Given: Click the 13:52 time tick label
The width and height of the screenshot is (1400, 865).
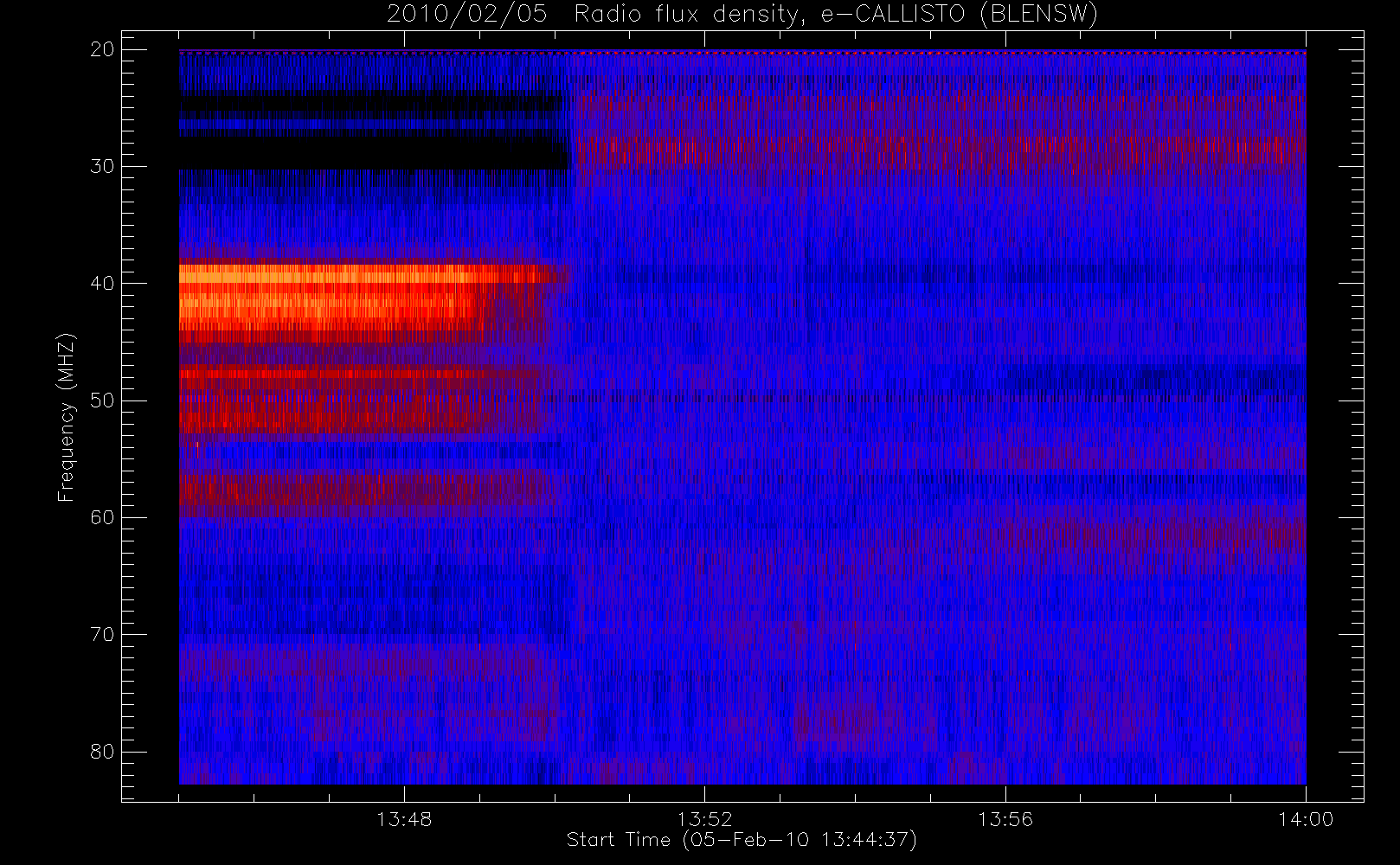Looking at the screenshot, I should tap(704, 819).
